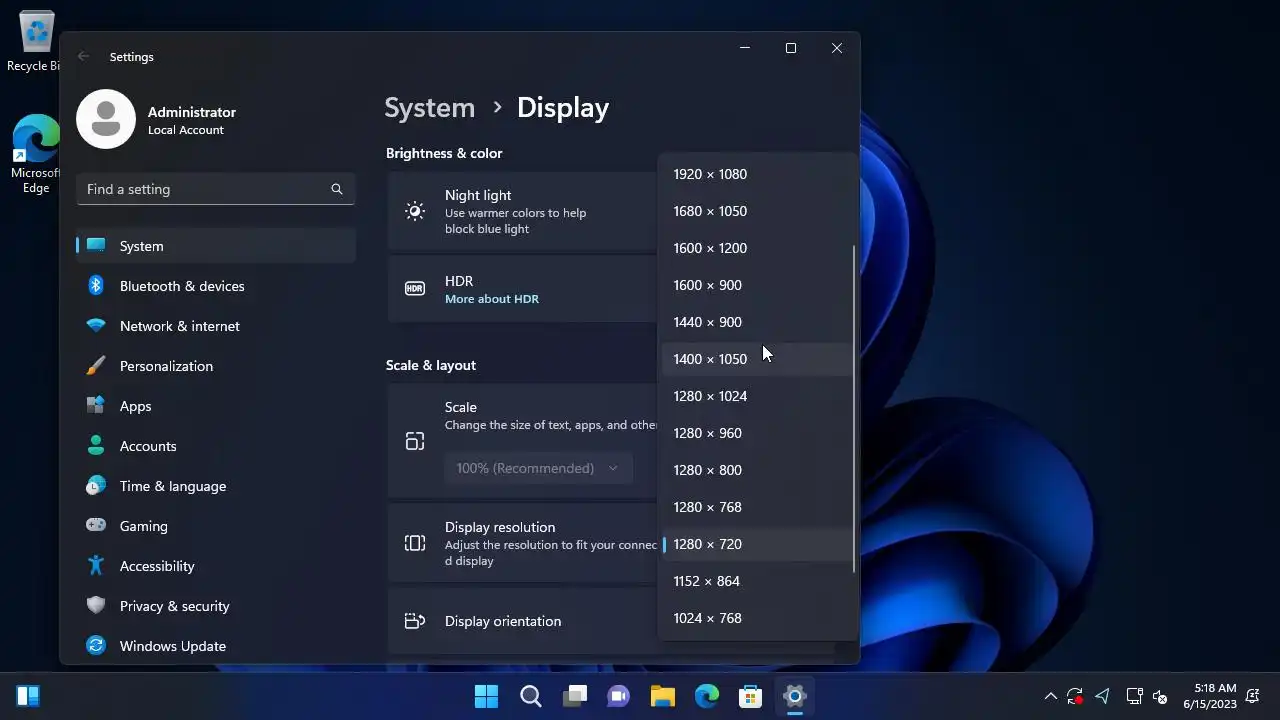Choose 1152 × 864 resolution

[x=756, y=581]
